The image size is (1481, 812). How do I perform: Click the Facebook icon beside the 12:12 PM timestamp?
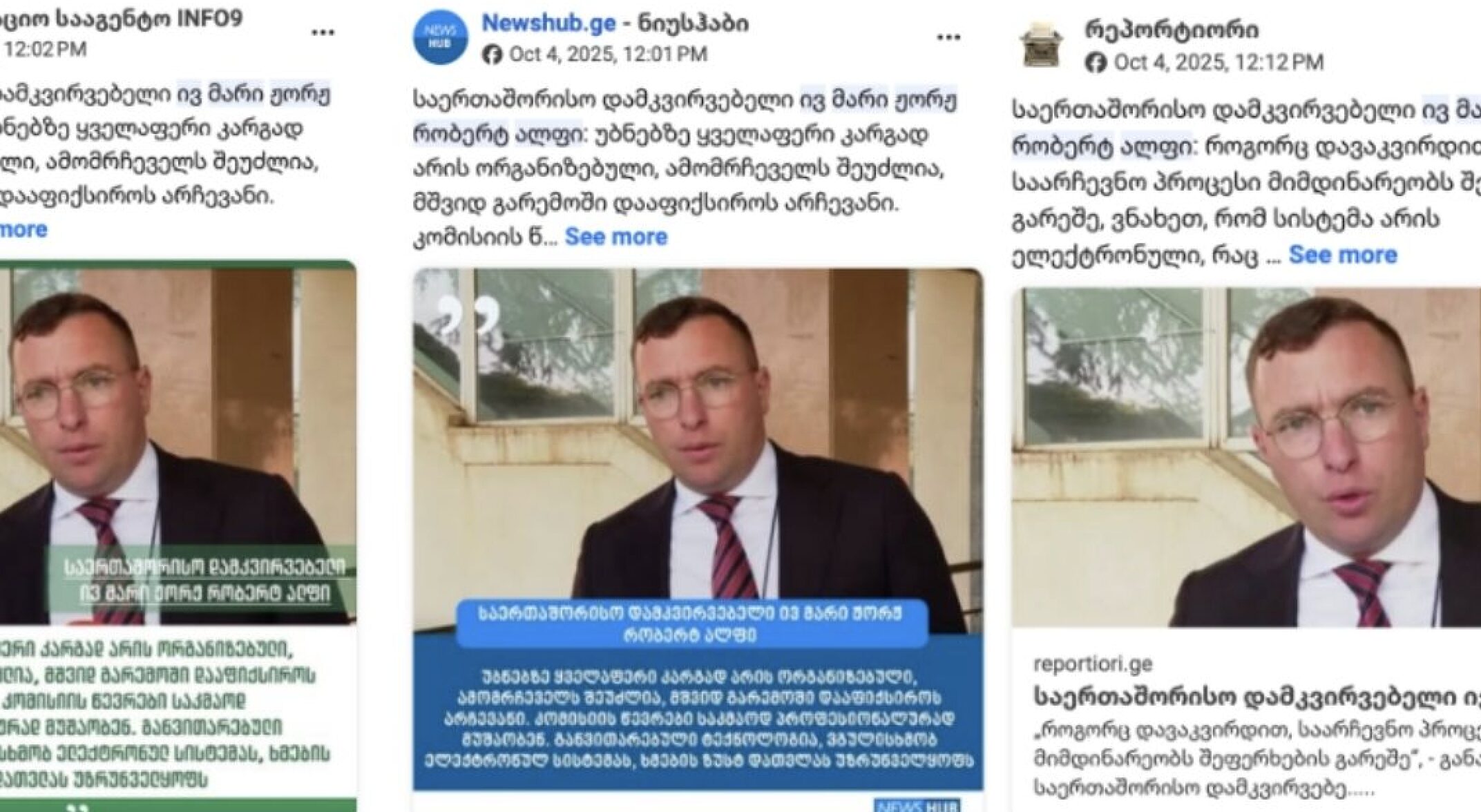1096,63
